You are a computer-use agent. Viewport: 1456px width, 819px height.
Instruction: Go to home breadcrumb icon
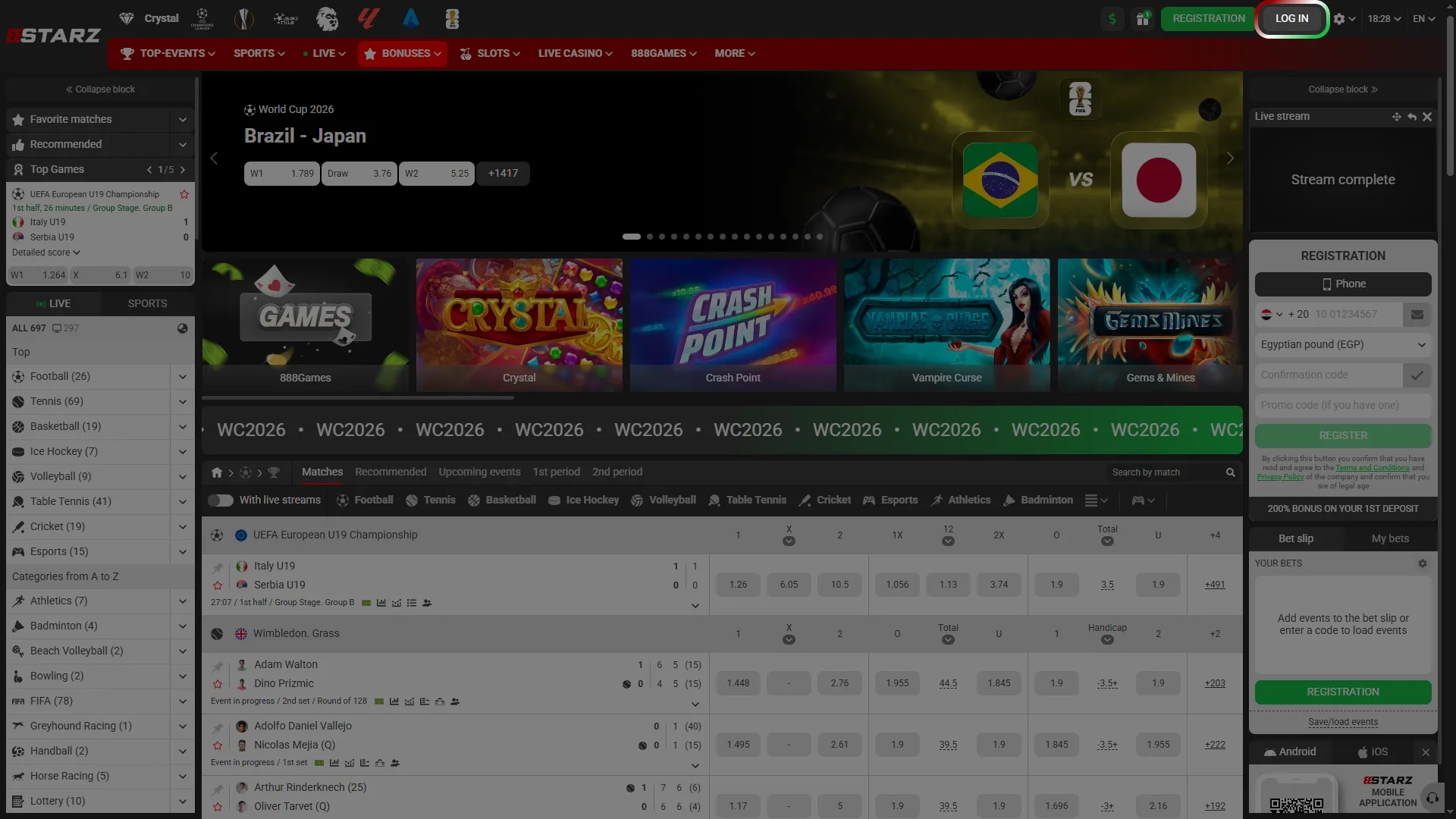click(x=217, y=472)
